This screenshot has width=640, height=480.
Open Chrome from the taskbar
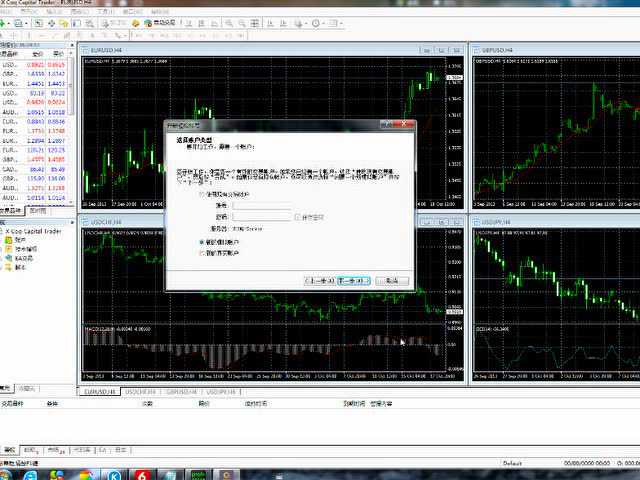point(86,475)
